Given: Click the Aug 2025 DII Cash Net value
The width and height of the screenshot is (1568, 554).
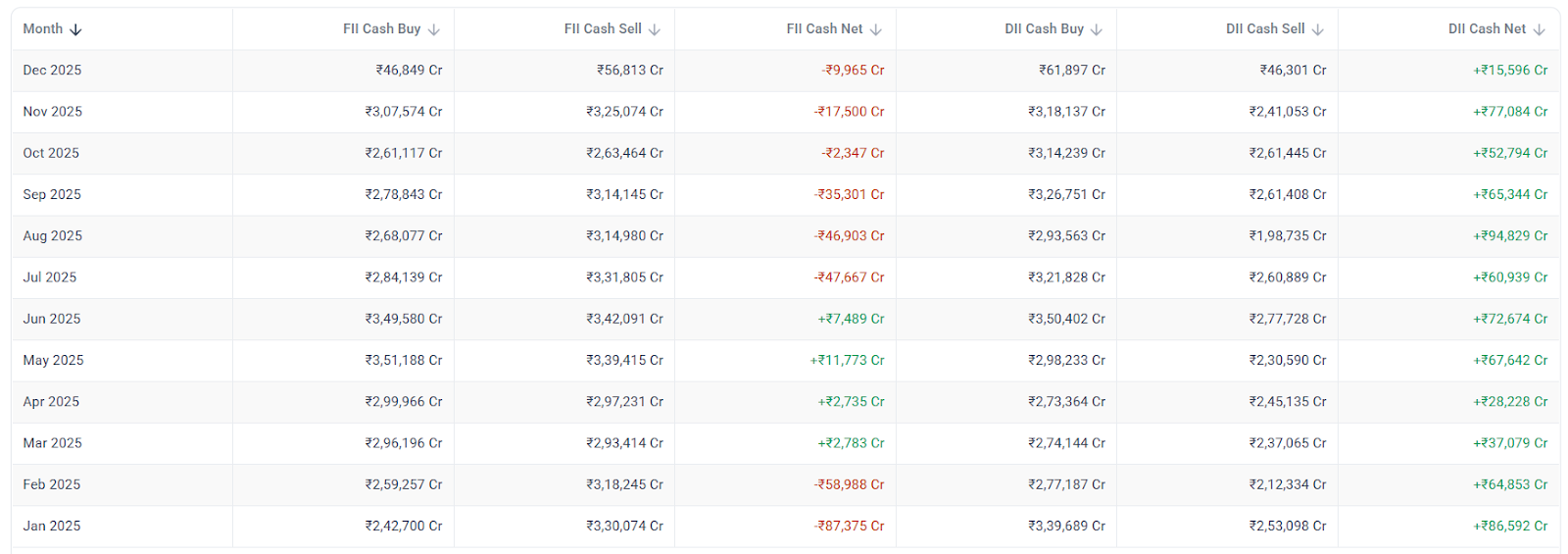Looking at the screenshot, I should [x=1510, y=236].
